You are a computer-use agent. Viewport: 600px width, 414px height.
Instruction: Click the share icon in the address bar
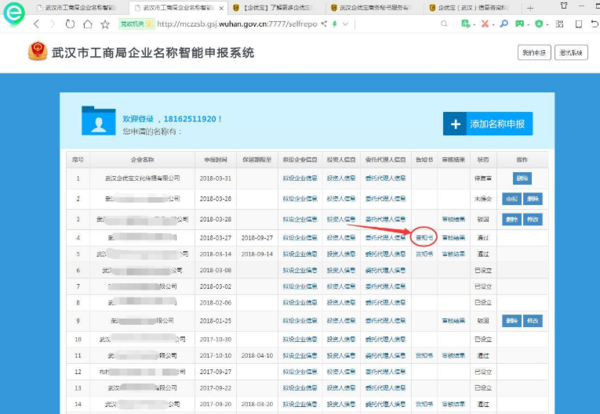324,24
